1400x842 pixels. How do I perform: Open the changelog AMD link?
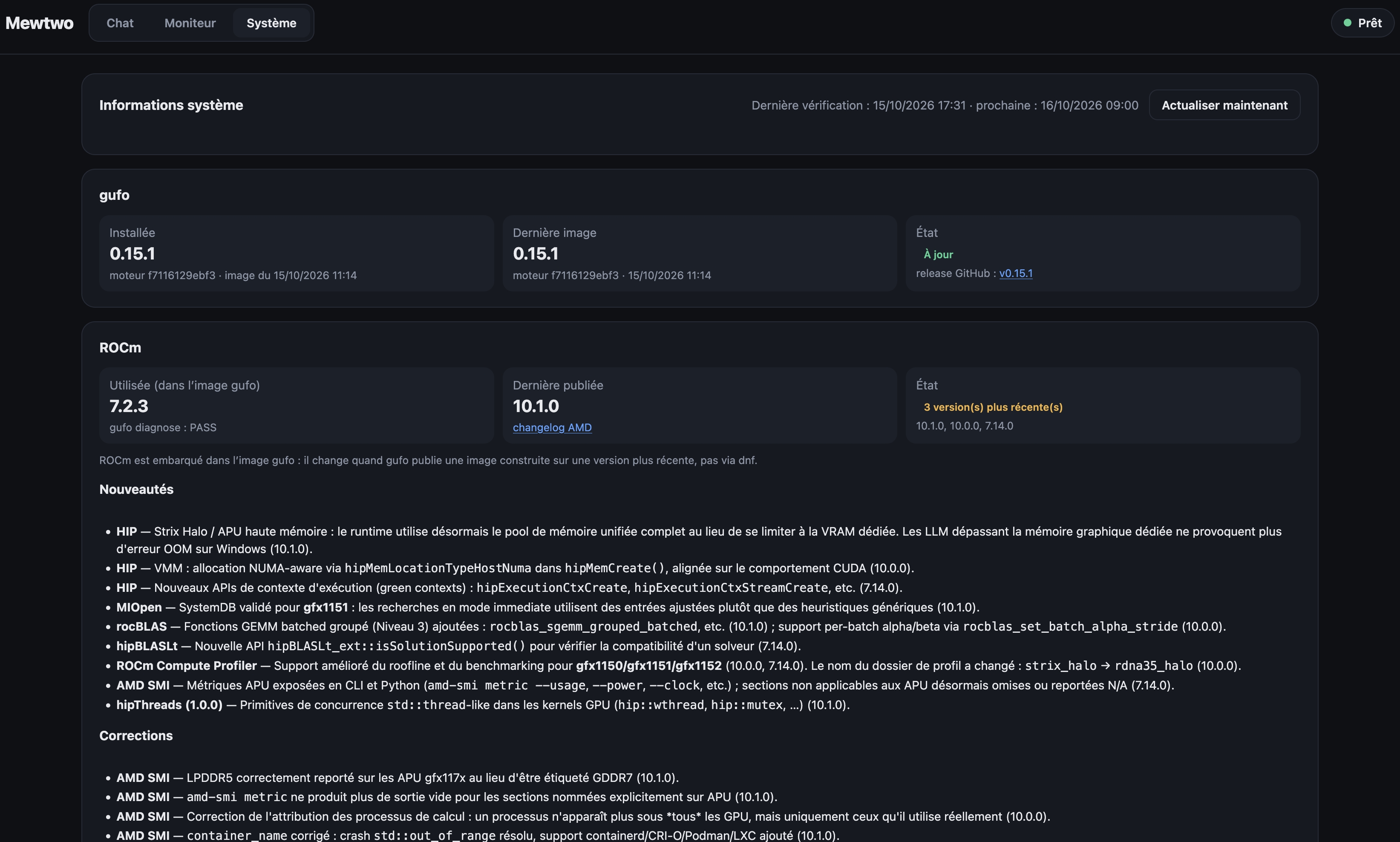[552, 427]
